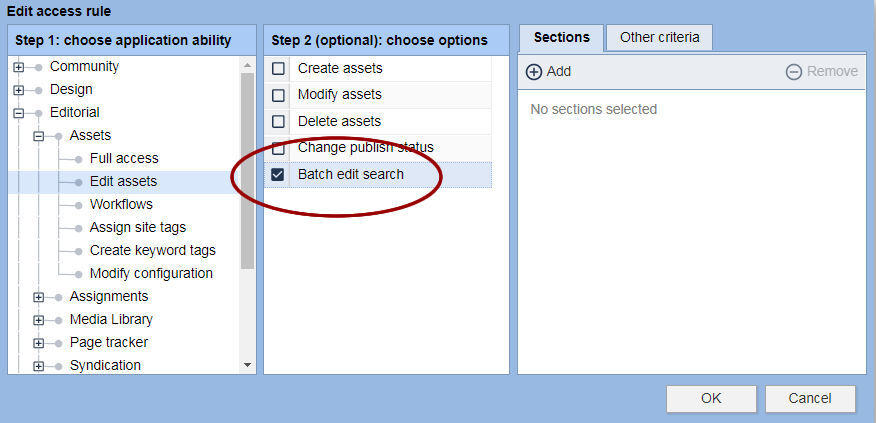The image size is (876, 423).
Task: Enable the Create assets checkbox
Action: click(x=278, y=69)
